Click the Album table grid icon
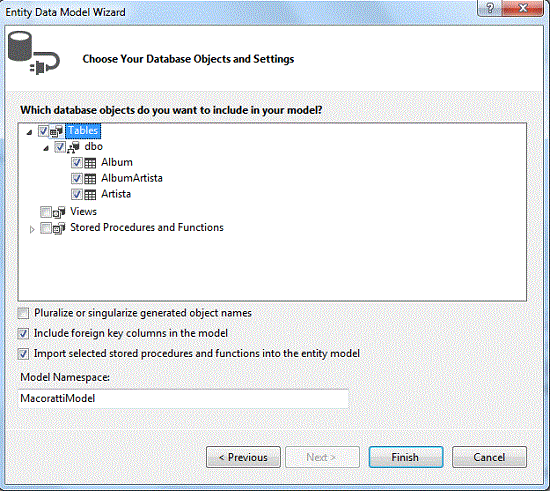This screenshot has height=491, width=550. 90,163
